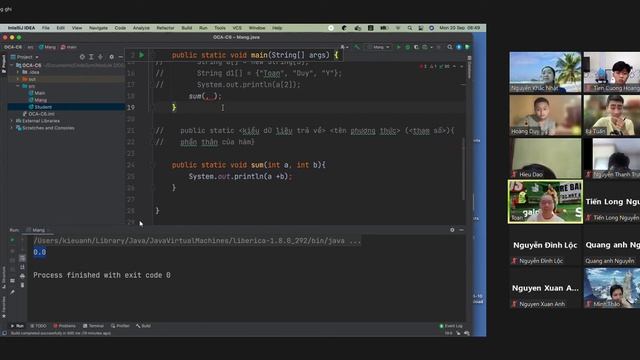Open the Build menu
The width and height of the screenshot is (640, 360).
187,28
